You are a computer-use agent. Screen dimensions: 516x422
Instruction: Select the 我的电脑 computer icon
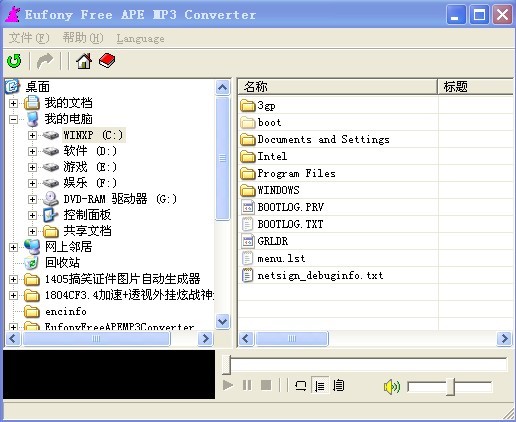pyautogui.click(x=32, y=119)
